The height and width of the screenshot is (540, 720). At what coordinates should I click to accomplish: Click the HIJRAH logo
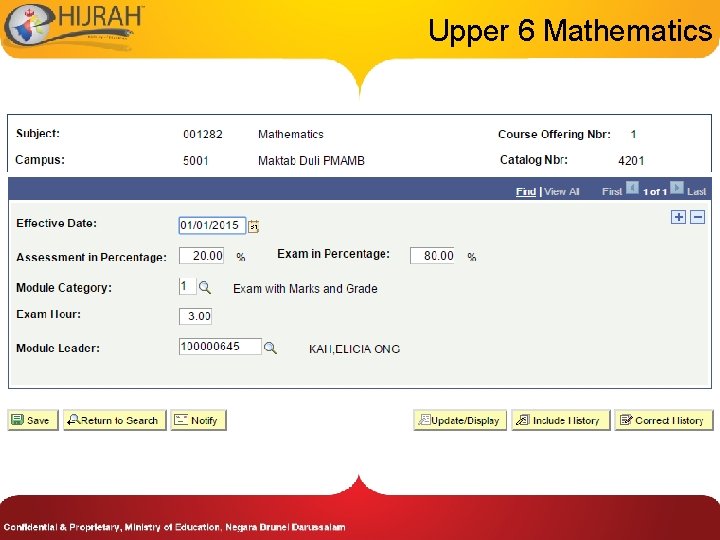(x=74, y=28)
